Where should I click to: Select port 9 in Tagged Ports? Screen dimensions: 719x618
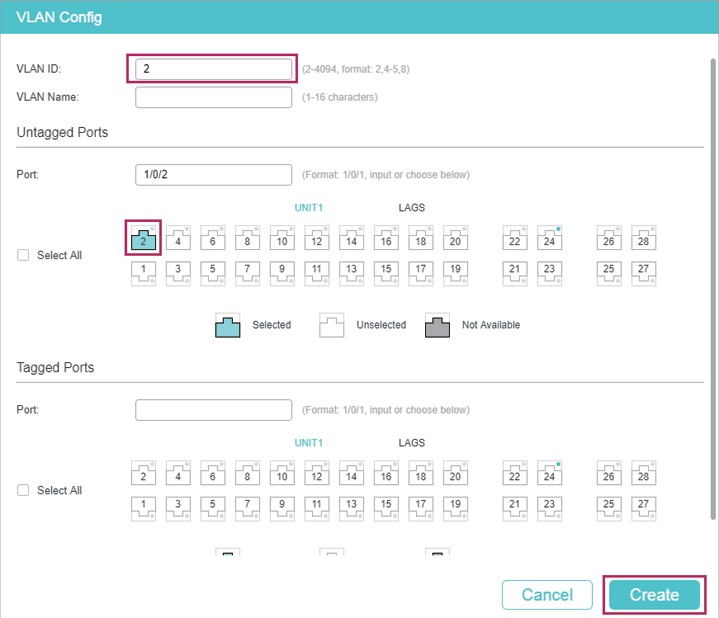tap(282, 505)
